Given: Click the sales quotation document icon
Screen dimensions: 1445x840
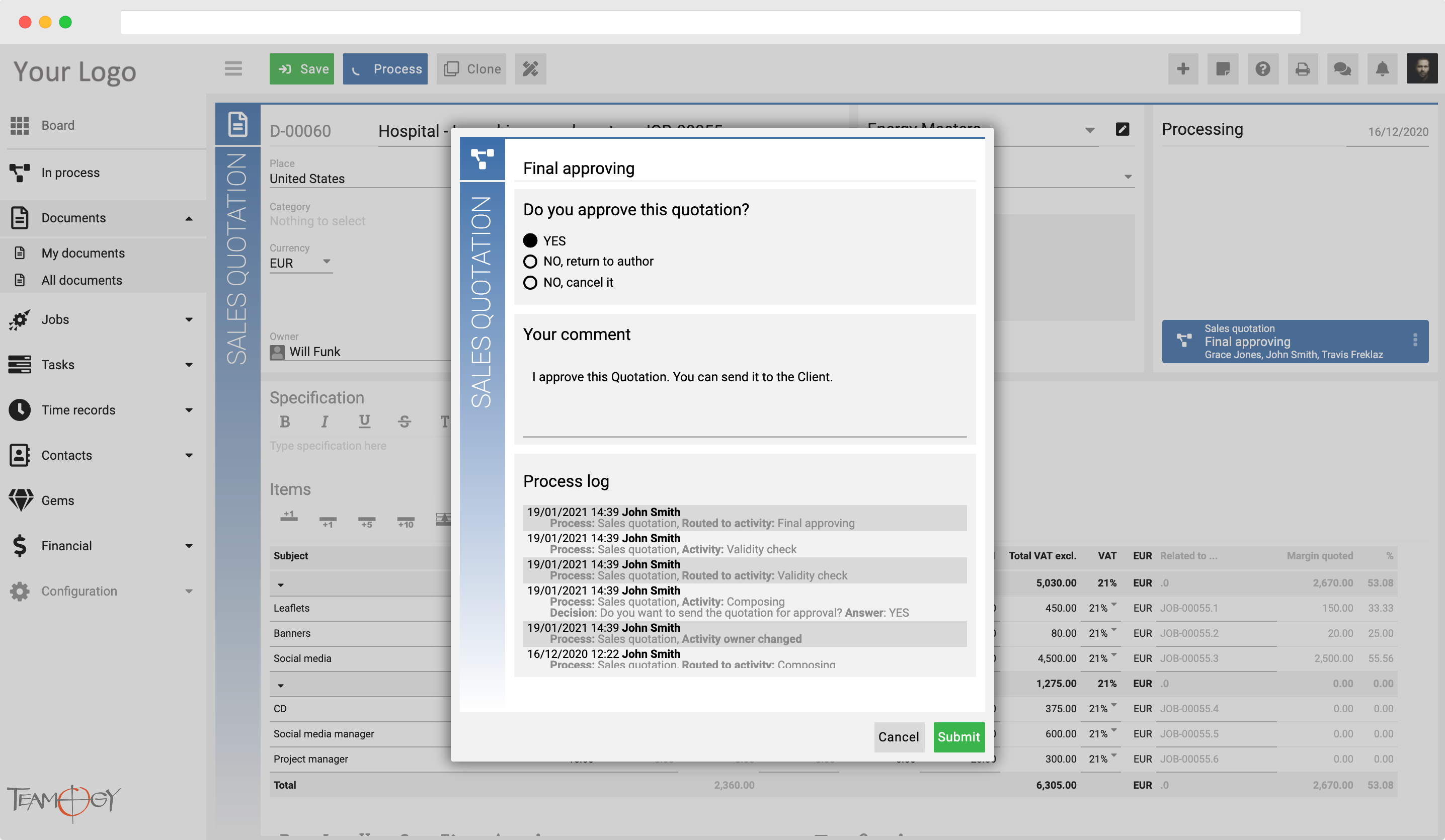Looking at the screenshot, I should 237,124.
